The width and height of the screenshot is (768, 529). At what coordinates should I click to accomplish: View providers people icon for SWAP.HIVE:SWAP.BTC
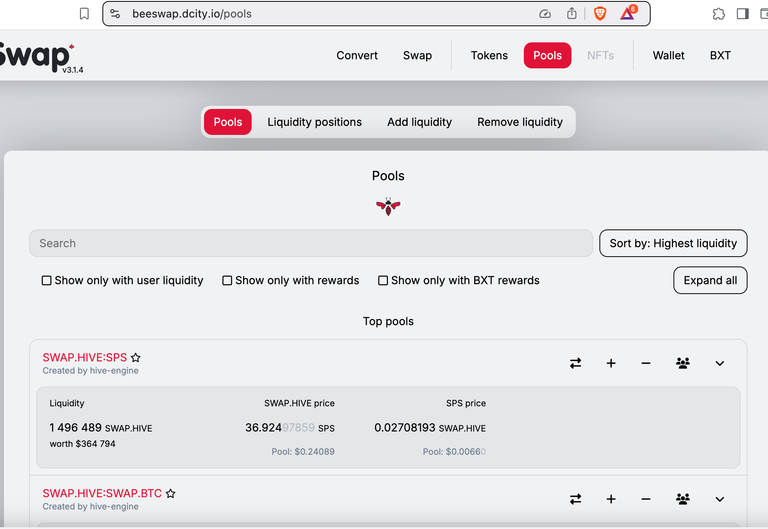tap(683, 499)
